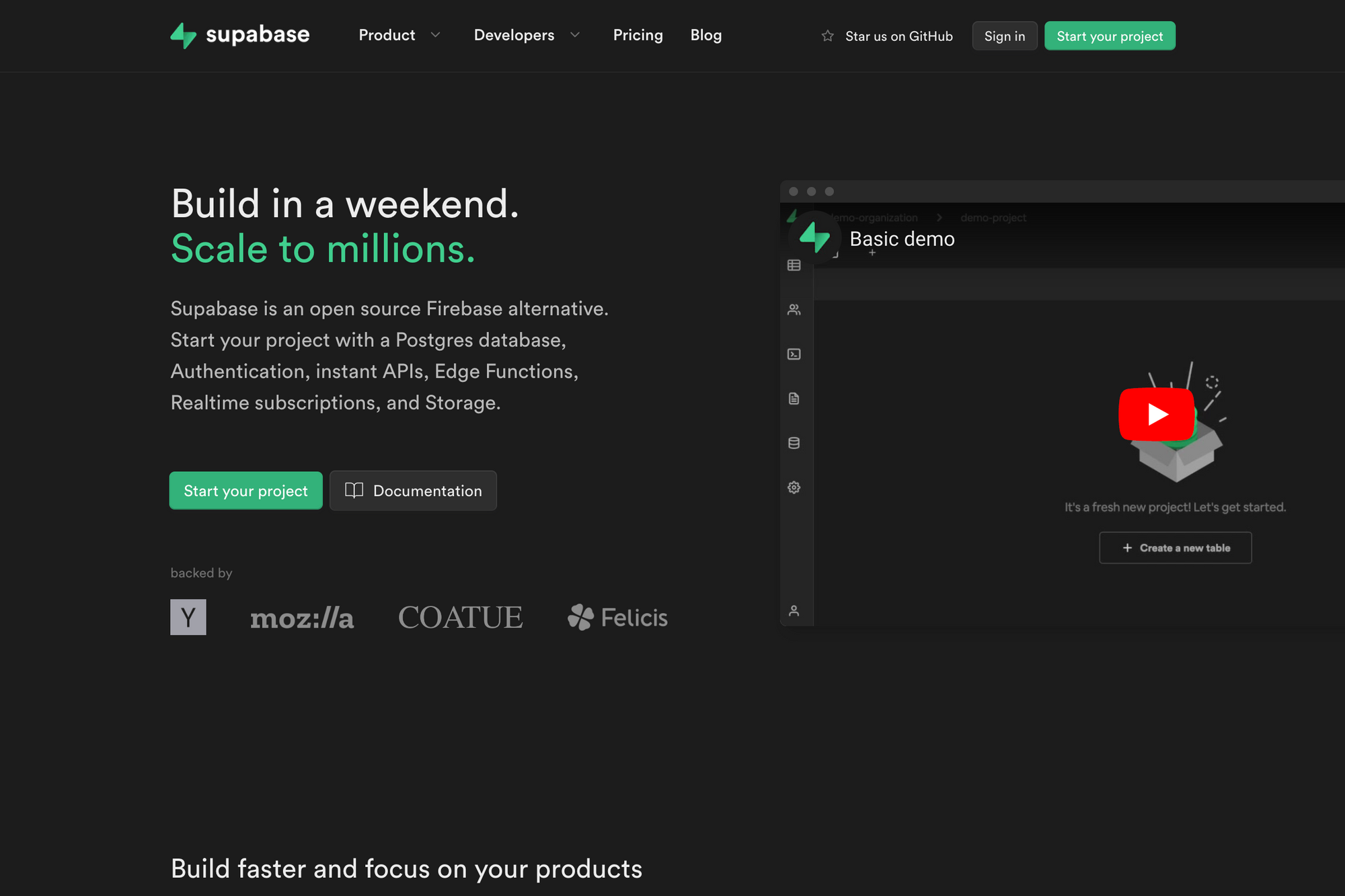Open the docs file icon in demo sidebar
Image resolution: width=1345 pixels, height=896 pixels.
[x=794, y=399]
